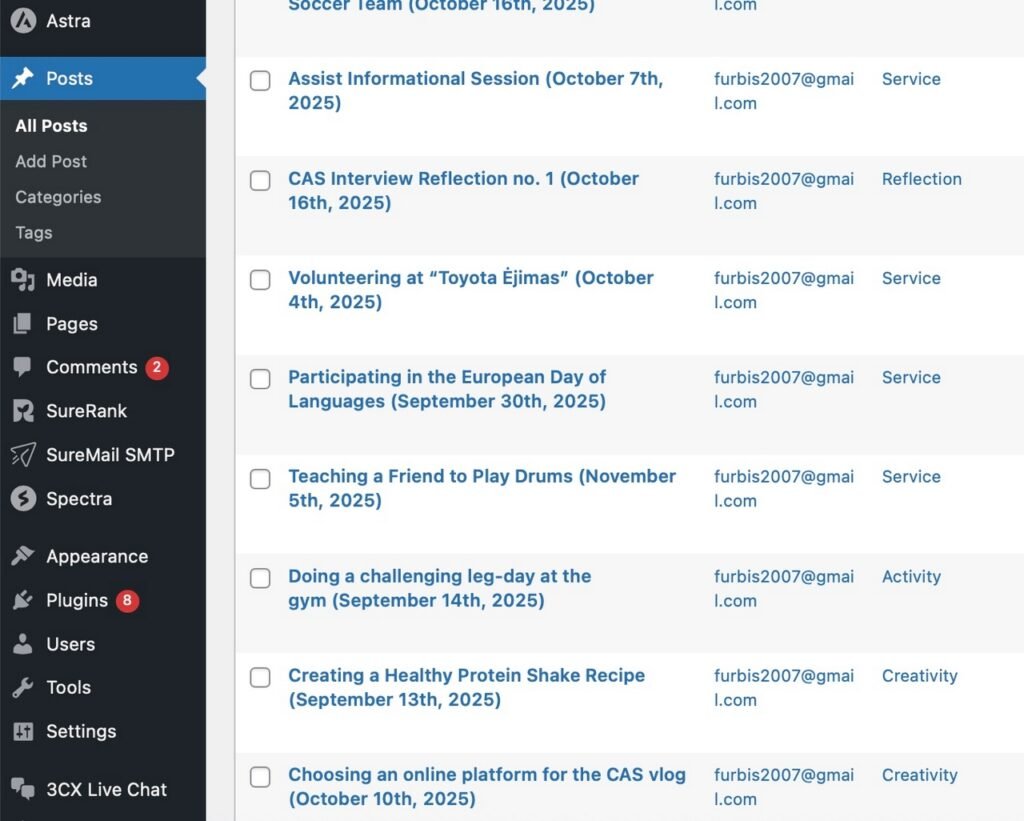Click the Plugins plug icon

click(x=22, y=601)
